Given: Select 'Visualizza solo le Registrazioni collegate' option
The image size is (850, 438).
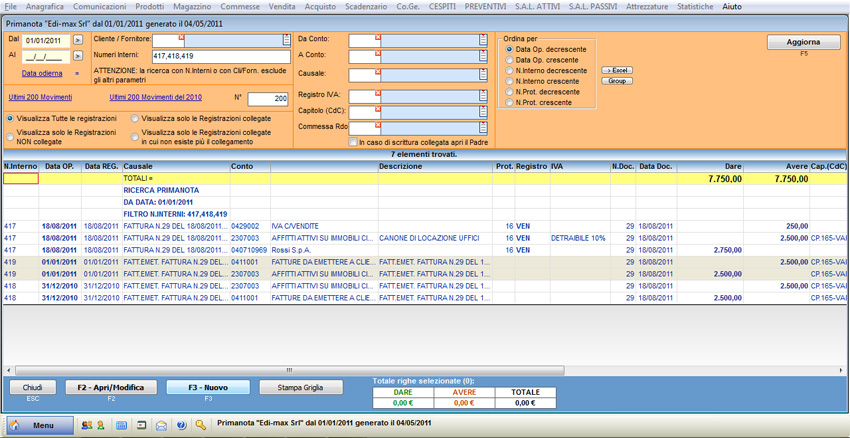Looking at the screenshot, I should tap(136, 118).
